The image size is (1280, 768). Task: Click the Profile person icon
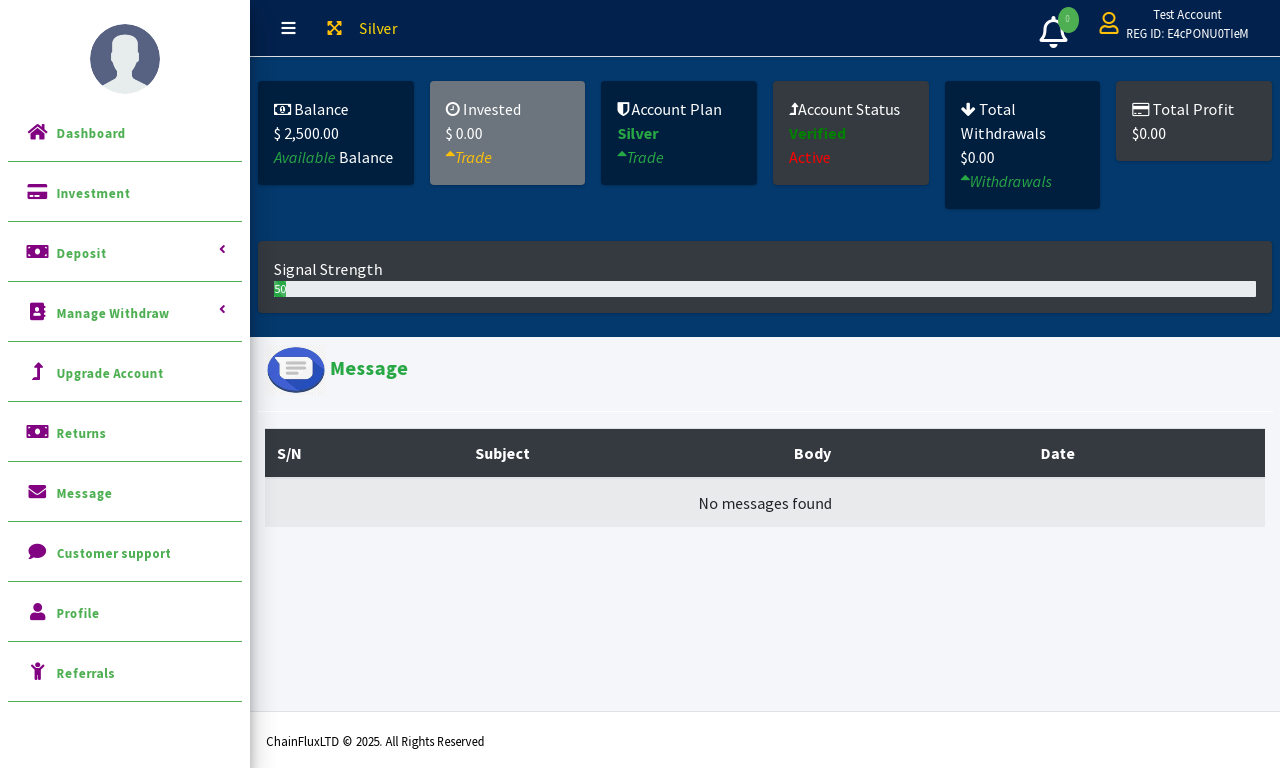point(37,612)
